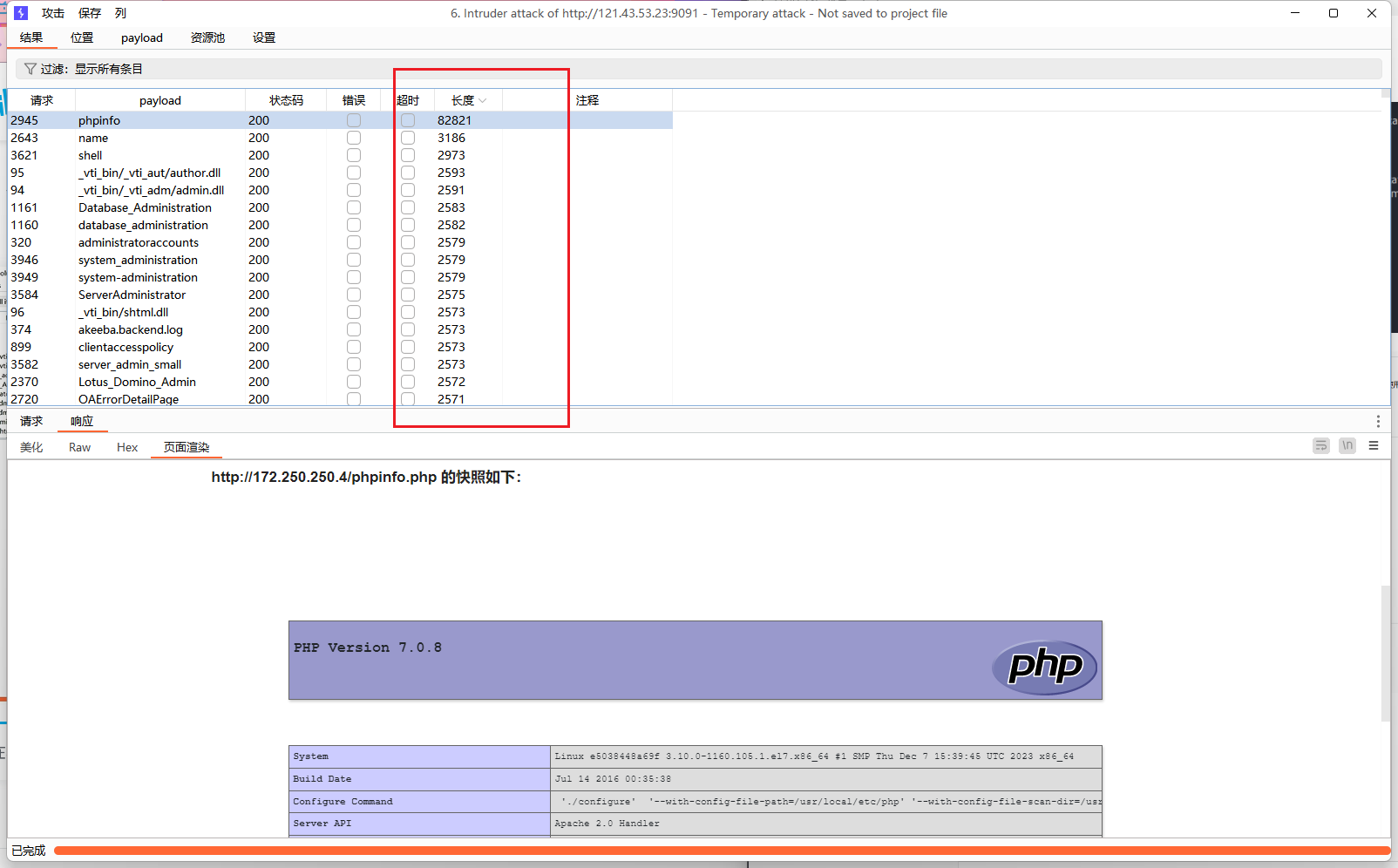Open the 列 columns menu
The image size is (1398, 868).
[120, 13]
